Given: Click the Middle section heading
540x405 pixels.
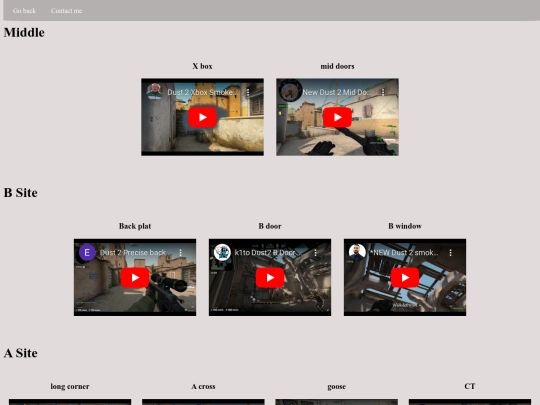Looking at the screenshot, I should point(24,32).
